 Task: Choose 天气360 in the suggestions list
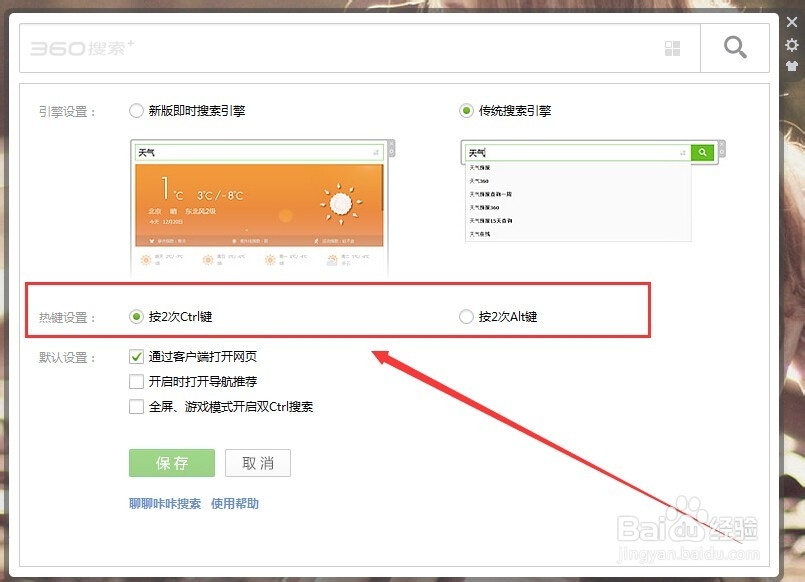pyautogui.click(x=480, y=181)
